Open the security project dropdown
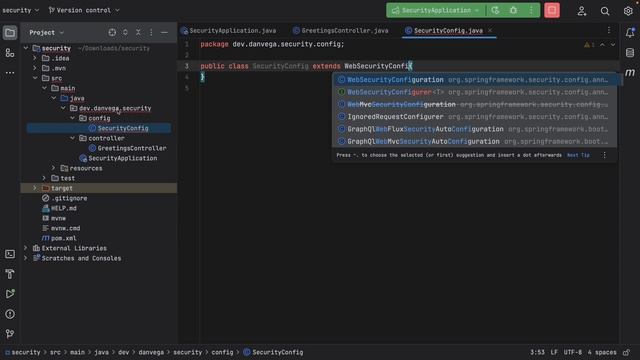This screenshot has width=640, height=360. 20,10
